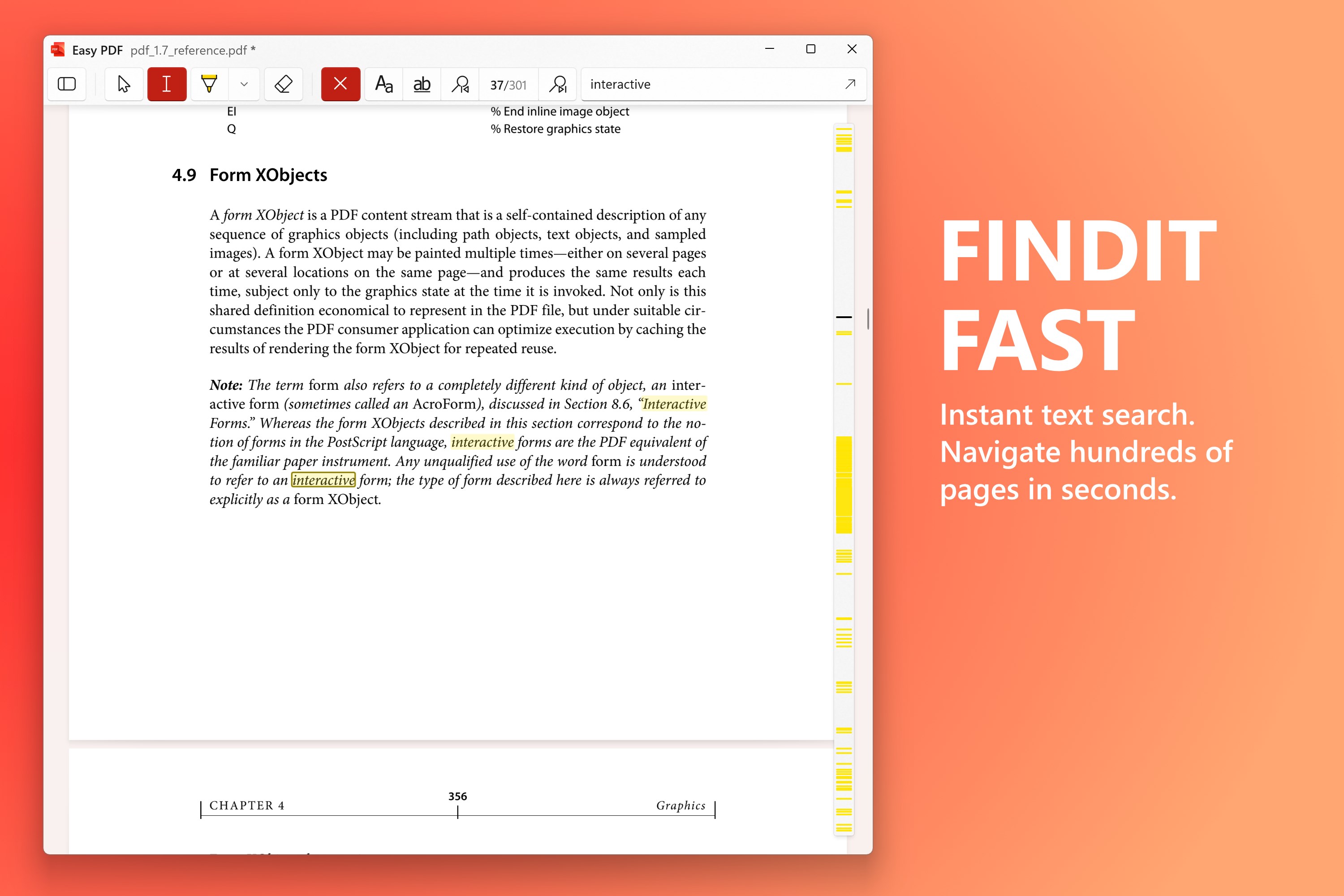Open the highlighter options dropdown
The width and height of the screenshot is (1344, 896).
(x=244, y=84)
